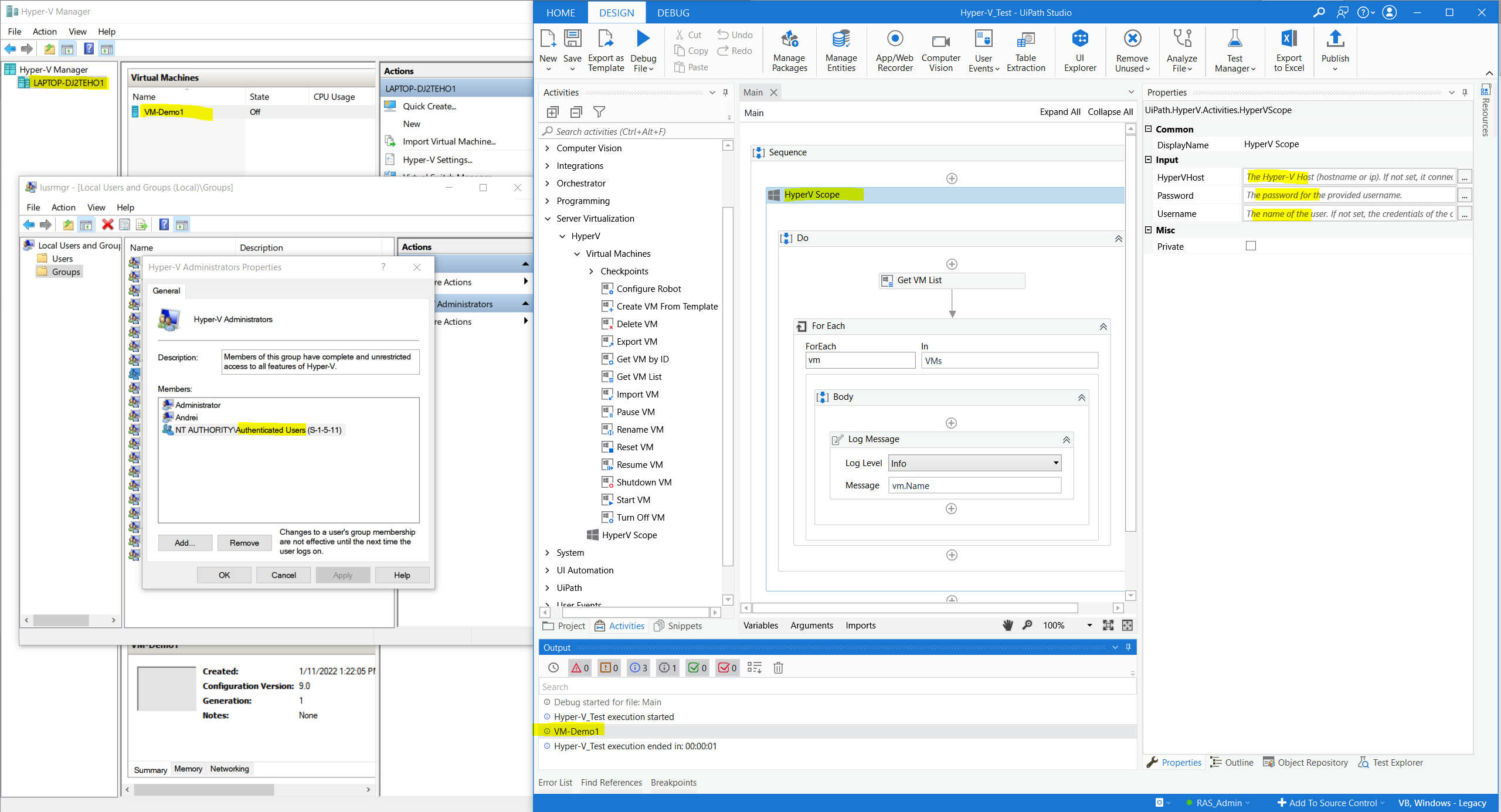Collapse the Server Virtualization category
The height and width of the screenshot is (812, 1501).
tap(548, 219)
